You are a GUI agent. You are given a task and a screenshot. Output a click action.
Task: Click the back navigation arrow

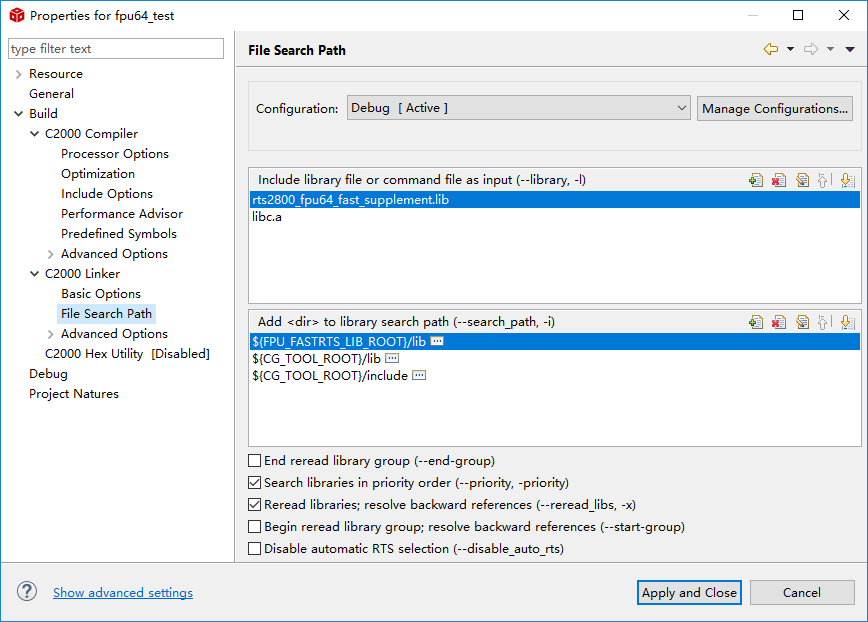[770, 49]
